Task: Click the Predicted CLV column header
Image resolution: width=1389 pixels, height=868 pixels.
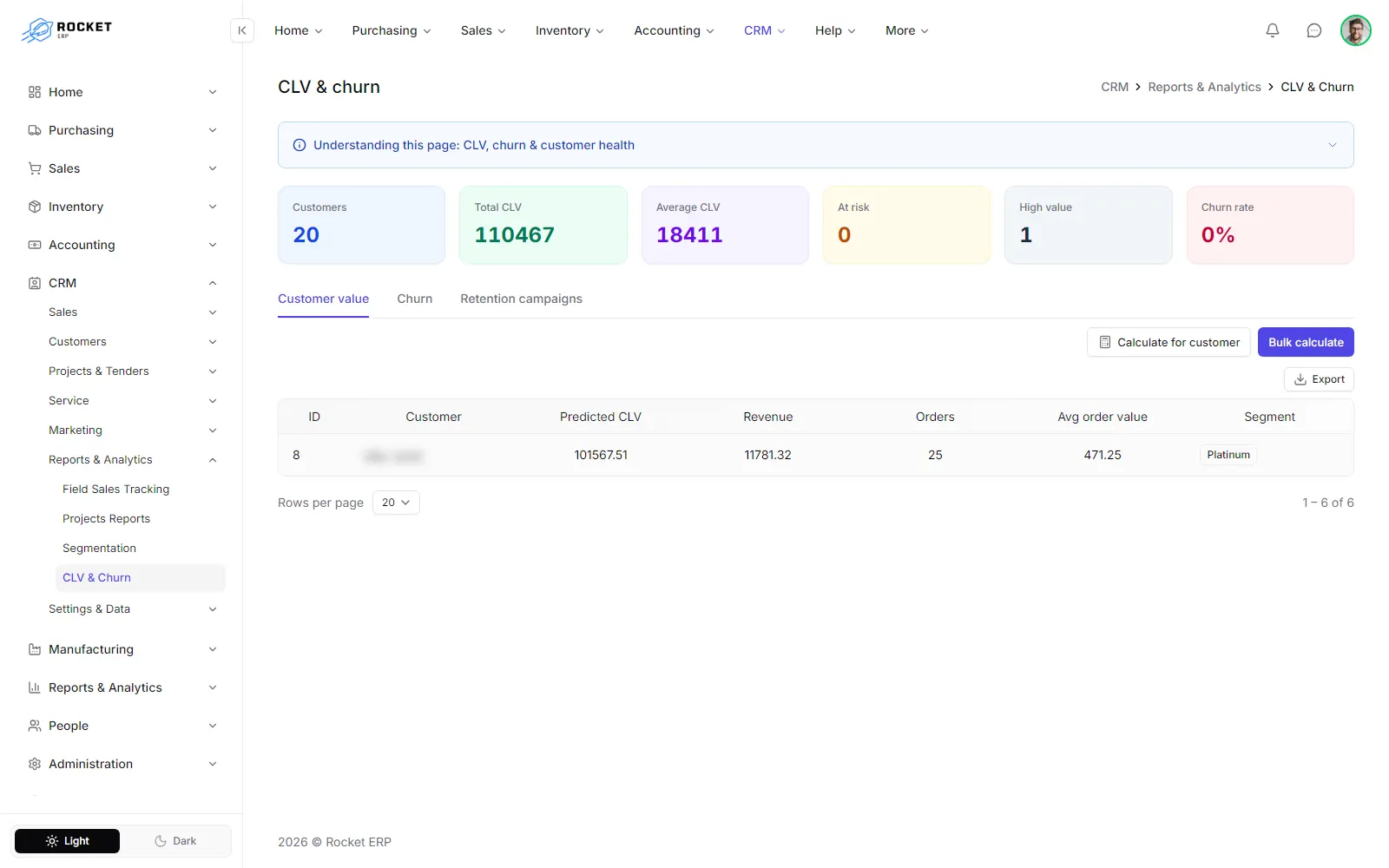Action: click(x=601, y=417)
